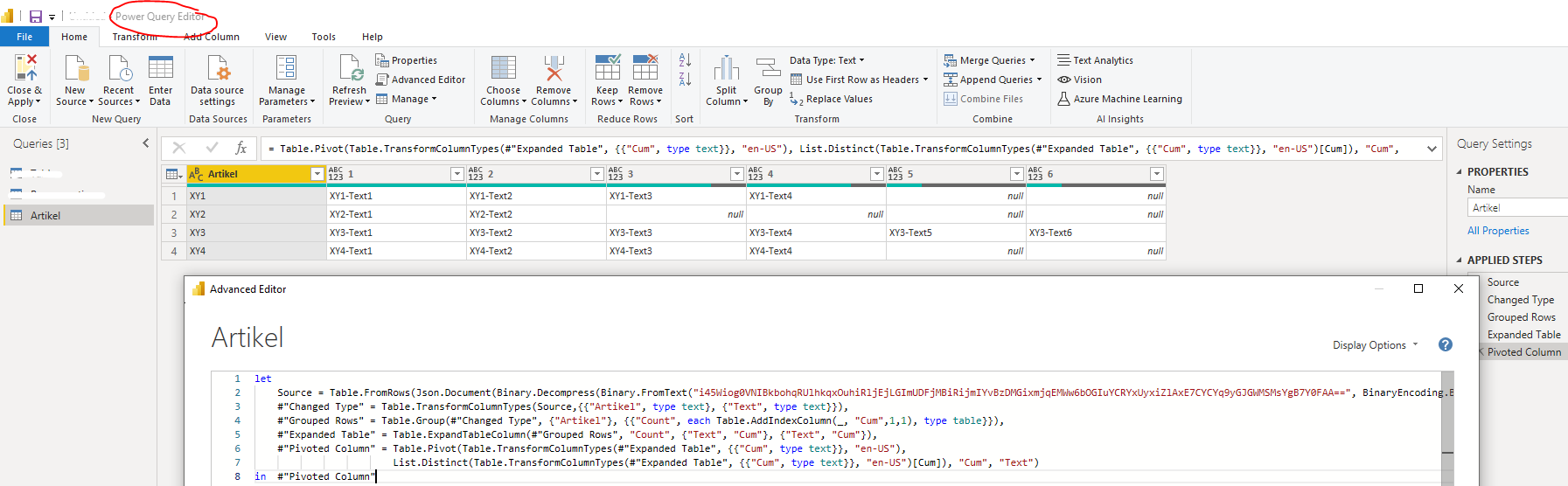Open the Help tab
The width and height of the screenshot is (1568, 486).
[373, 37]
